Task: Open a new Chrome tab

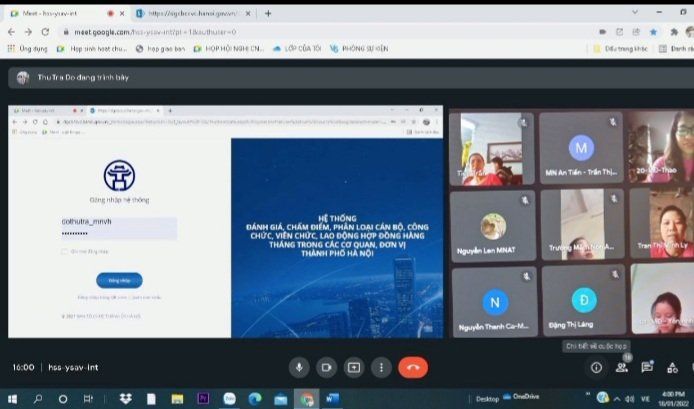Action: click(267, 13)
